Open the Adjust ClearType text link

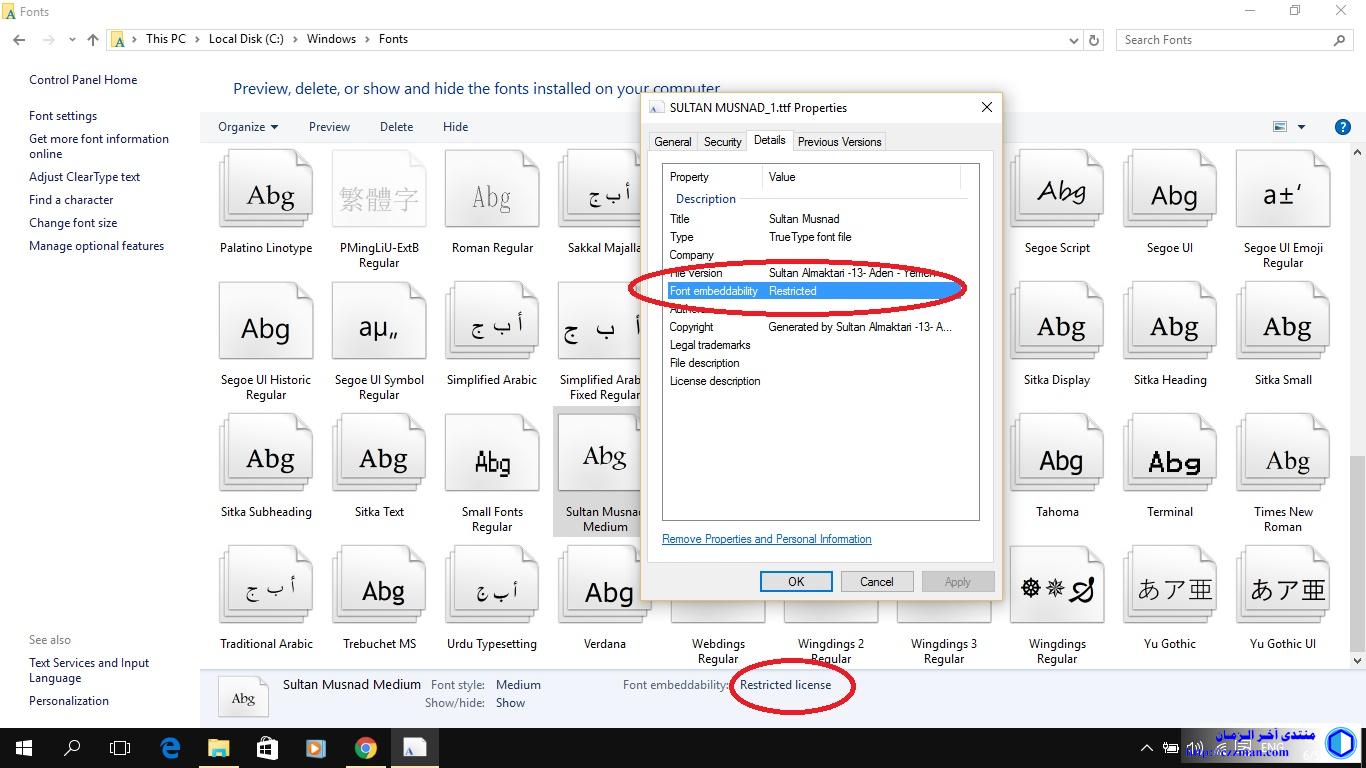click(x=84, y=177)
